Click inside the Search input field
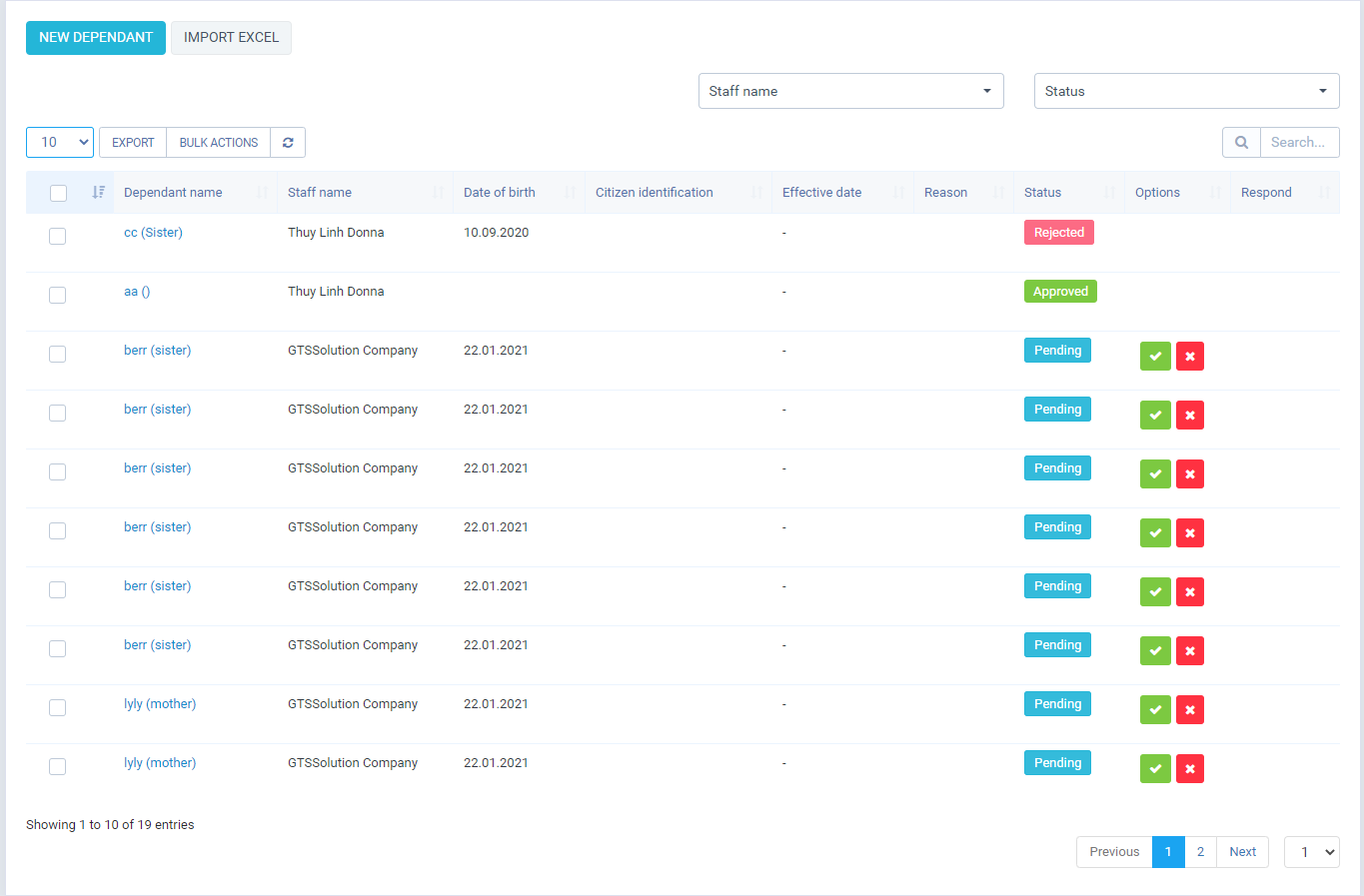The height and width of the screenshot is (896, 1364). point(1299,142)
